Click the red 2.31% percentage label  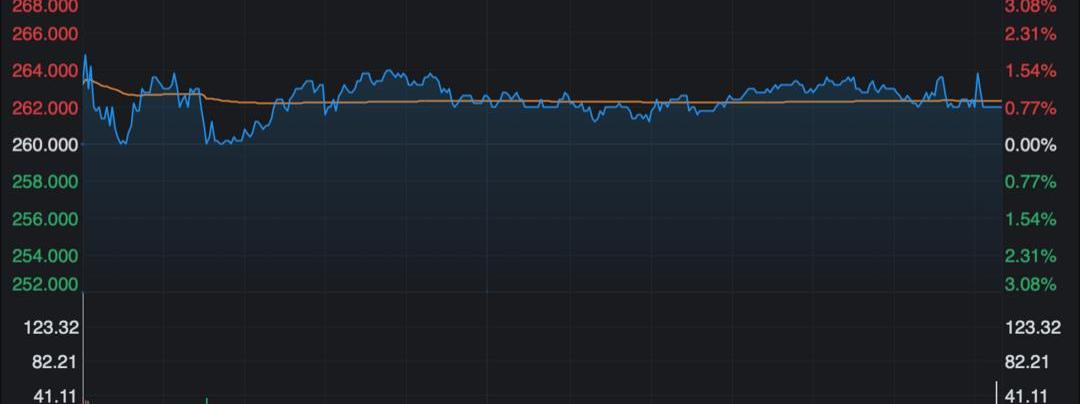pos(1031,34)
